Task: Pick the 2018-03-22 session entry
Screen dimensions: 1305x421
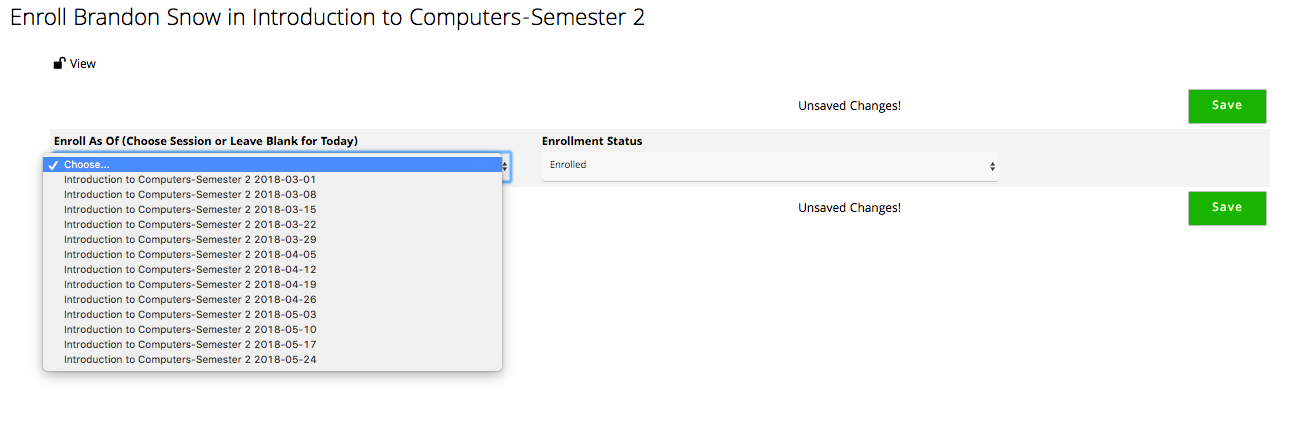Action: click(x=272, y=225)
